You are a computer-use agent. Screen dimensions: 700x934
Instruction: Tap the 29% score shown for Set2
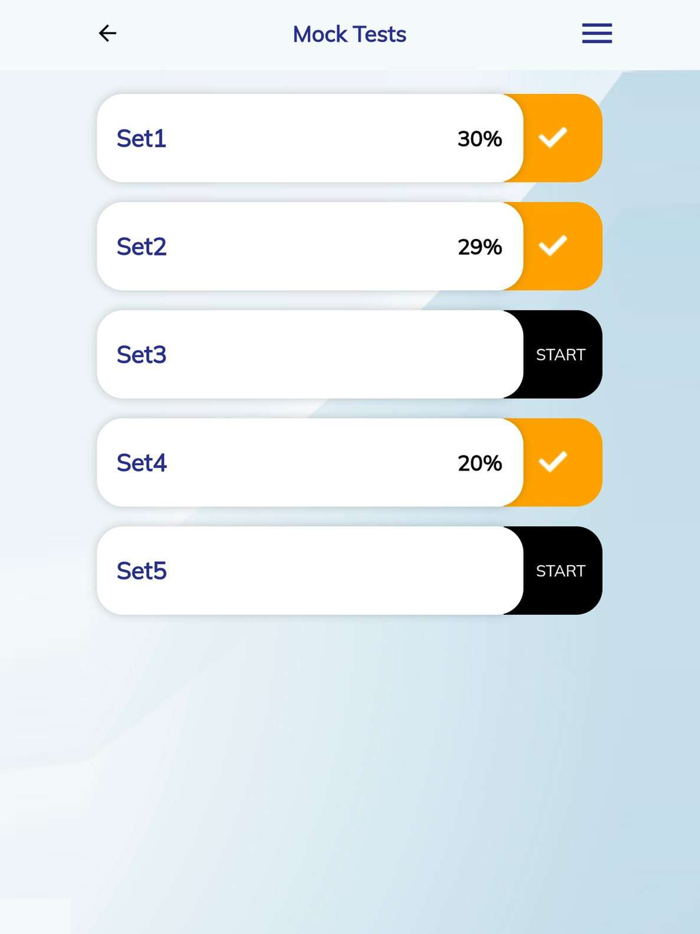[x=478, y=247]
